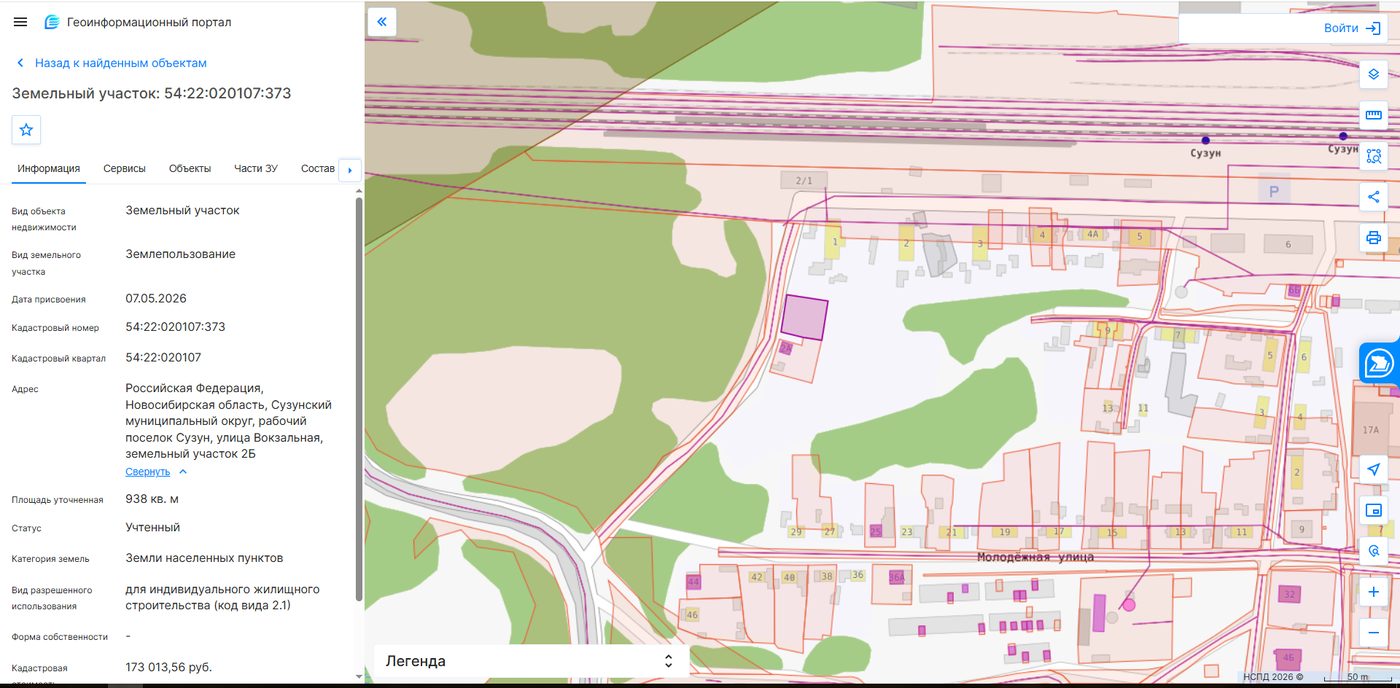Viewport: 1400px width, 688px height.
Task: Collapse the left info panel
Action: tap(382, 21)
